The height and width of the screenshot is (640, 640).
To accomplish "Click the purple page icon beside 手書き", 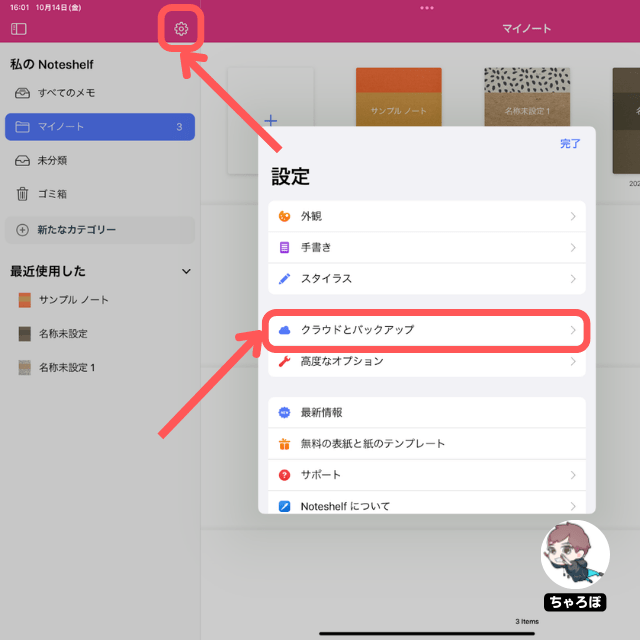I will pyautogui.click(x=284, y=247).
